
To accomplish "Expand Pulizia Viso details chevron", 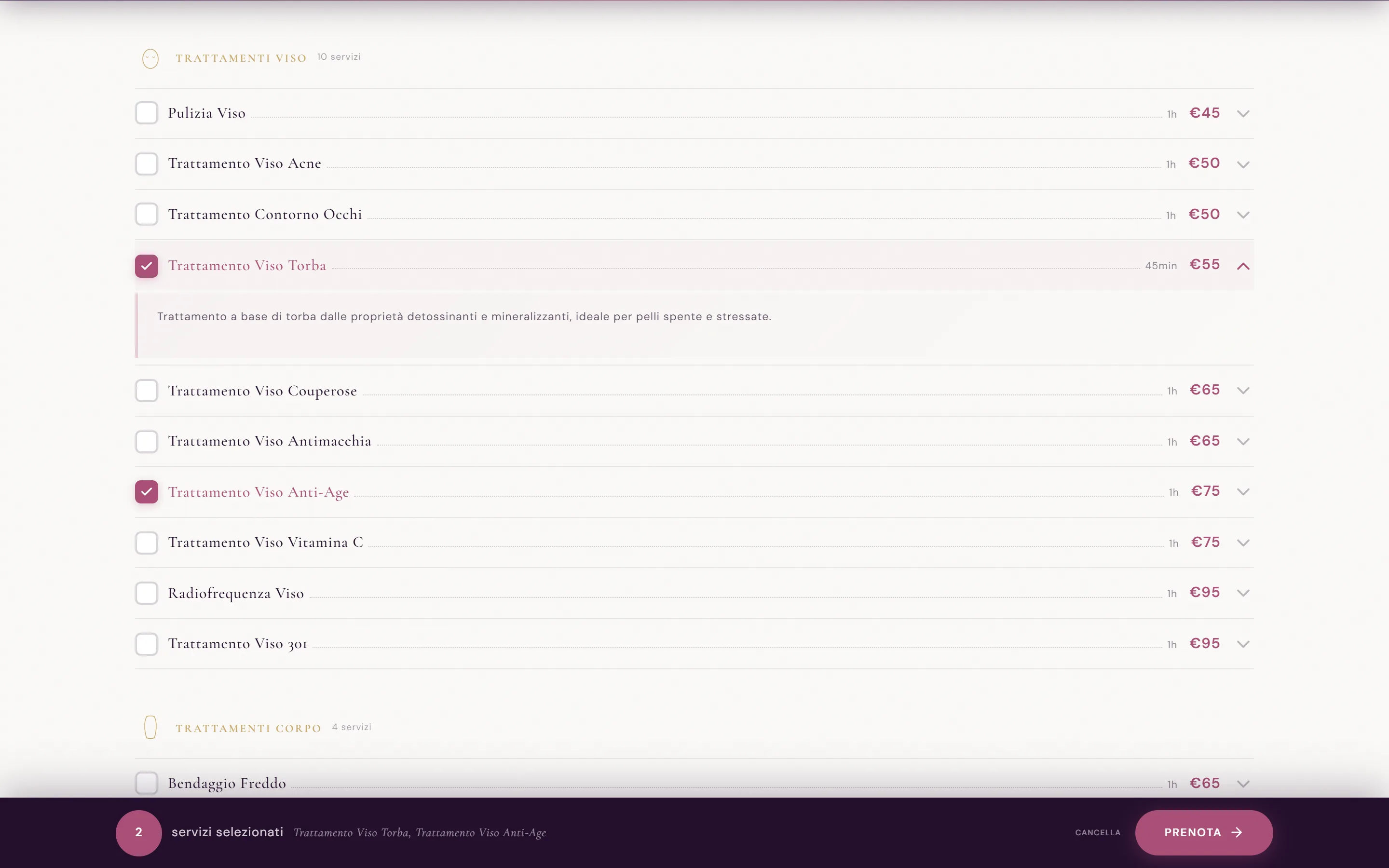I will click(1243, 114).
